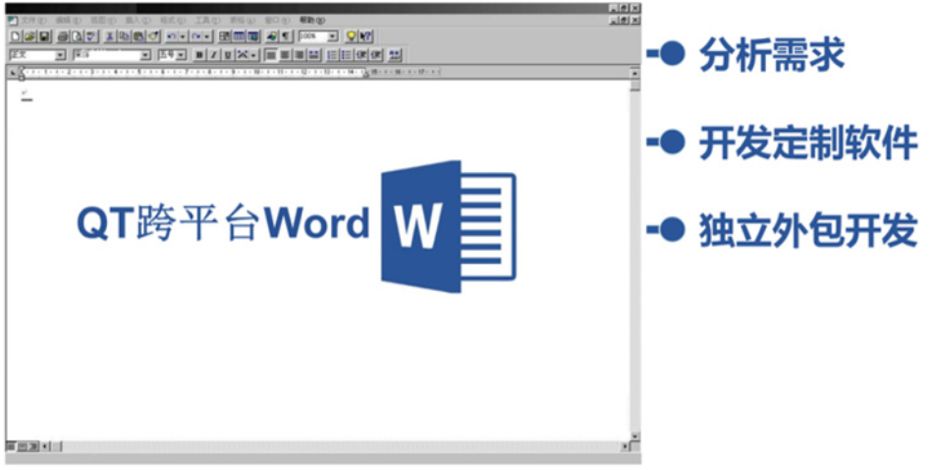
Task: Click the Insert Table grid icon
Action: point(239,36)
